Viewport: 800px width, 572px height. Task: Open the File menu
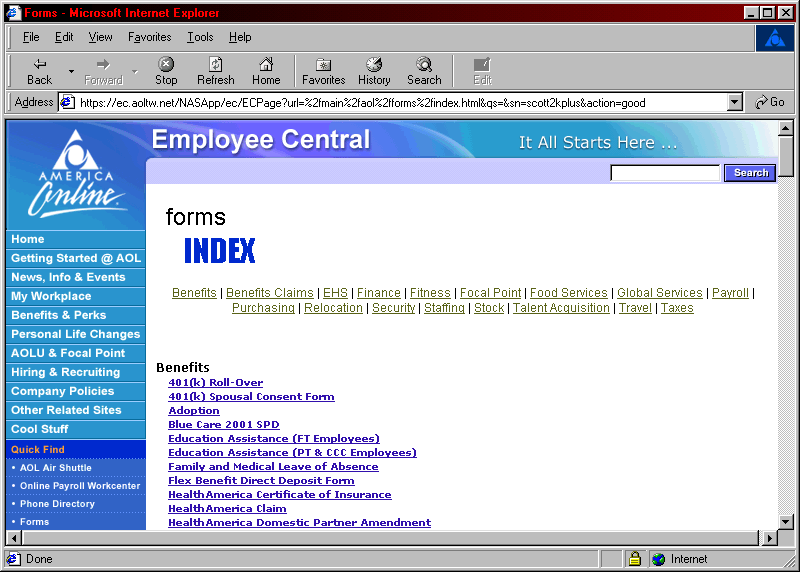click(x=31, y=37)
